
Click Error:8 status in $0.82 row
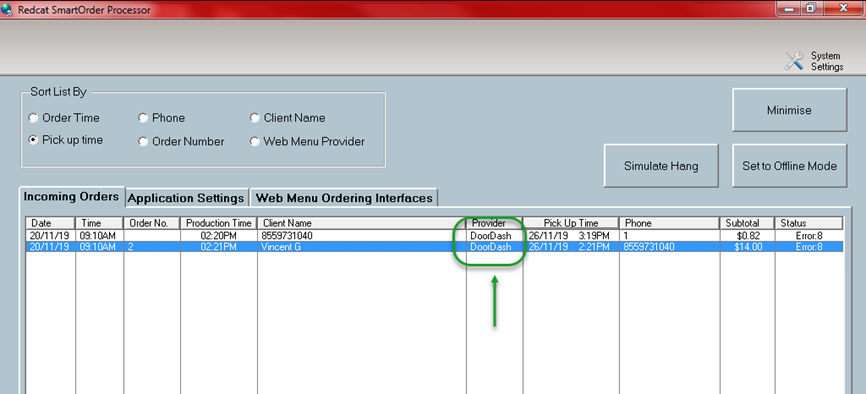point(809,235)
